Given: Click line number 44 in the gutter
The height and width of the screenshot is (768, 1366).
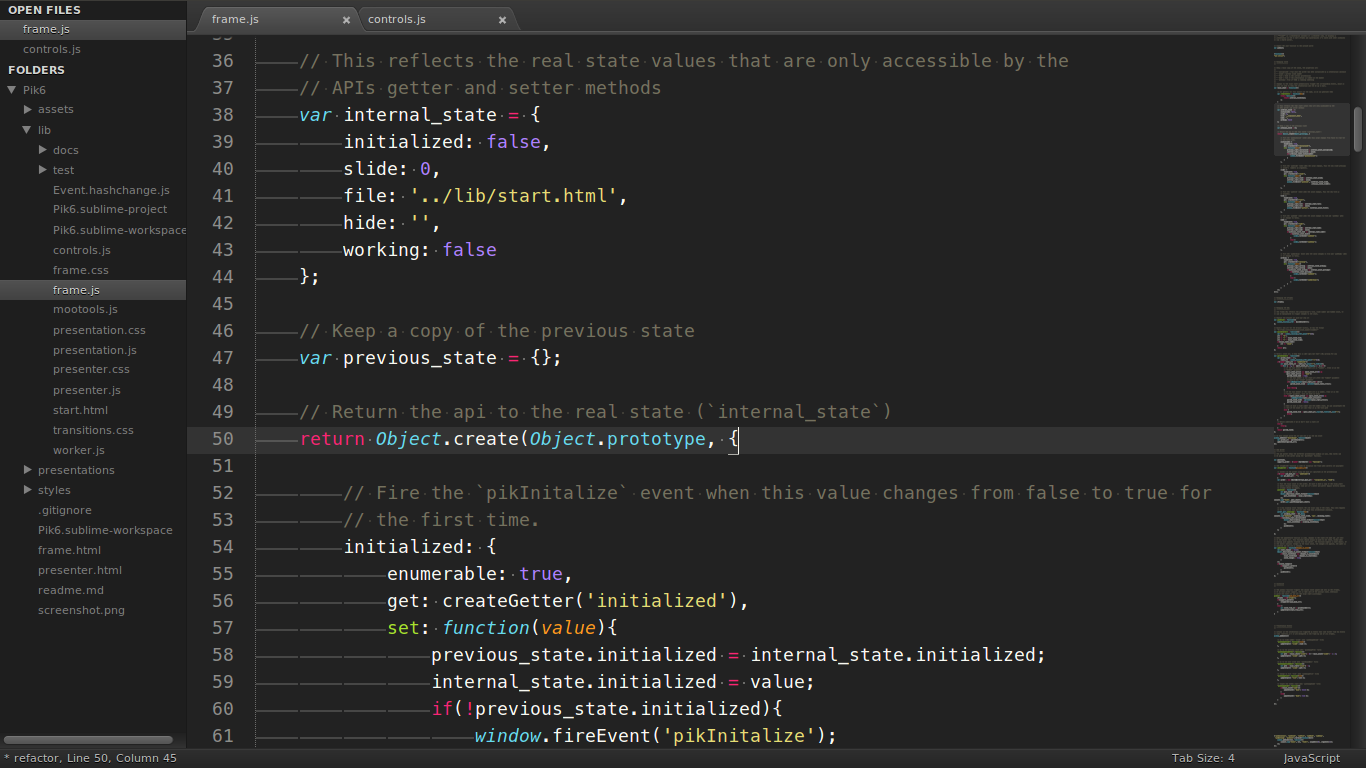Looking at the screenshot, I should coord(223,277).
